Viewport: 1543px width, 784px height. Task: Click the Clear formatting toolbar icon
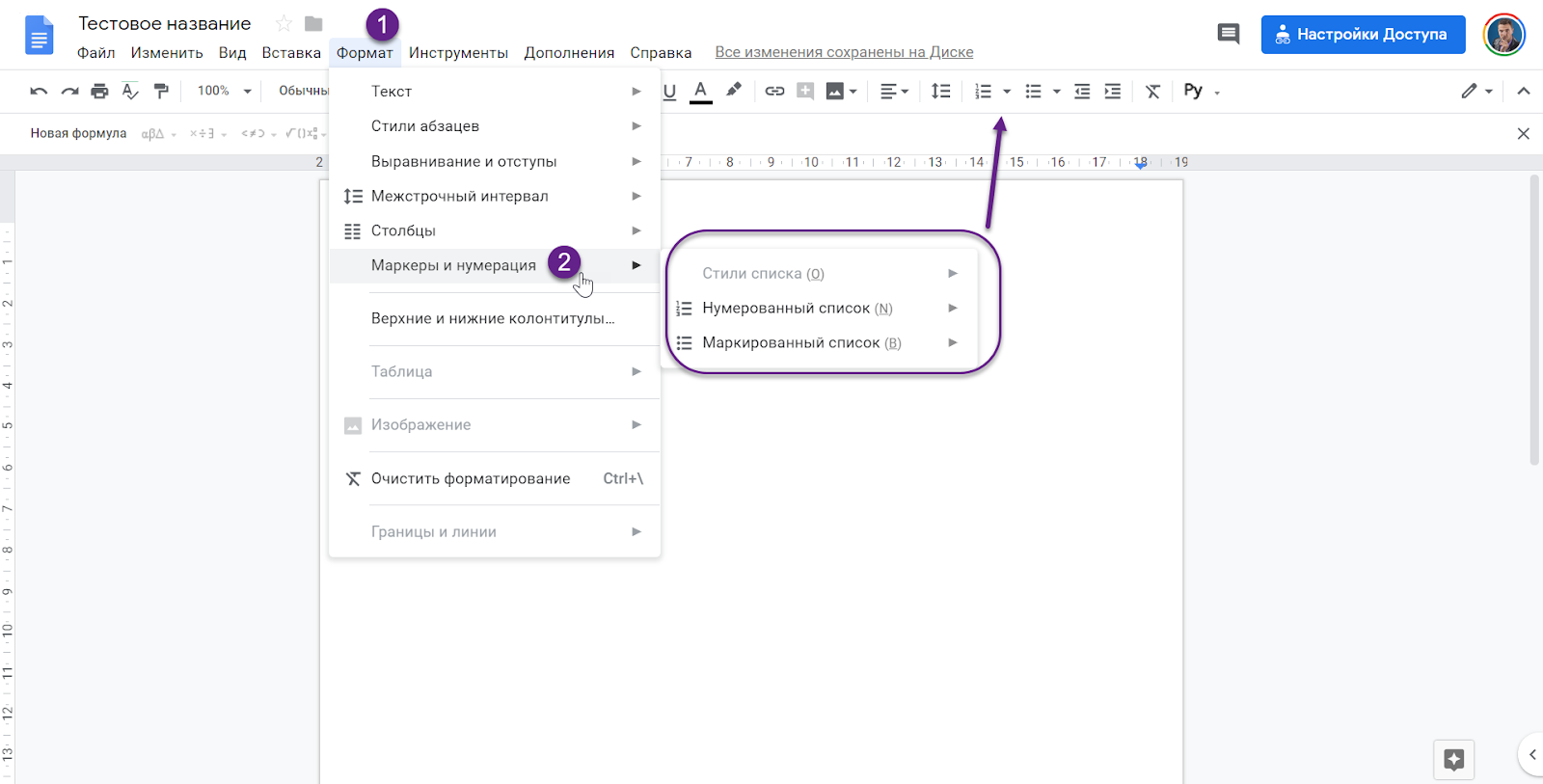coord(1152,92)
